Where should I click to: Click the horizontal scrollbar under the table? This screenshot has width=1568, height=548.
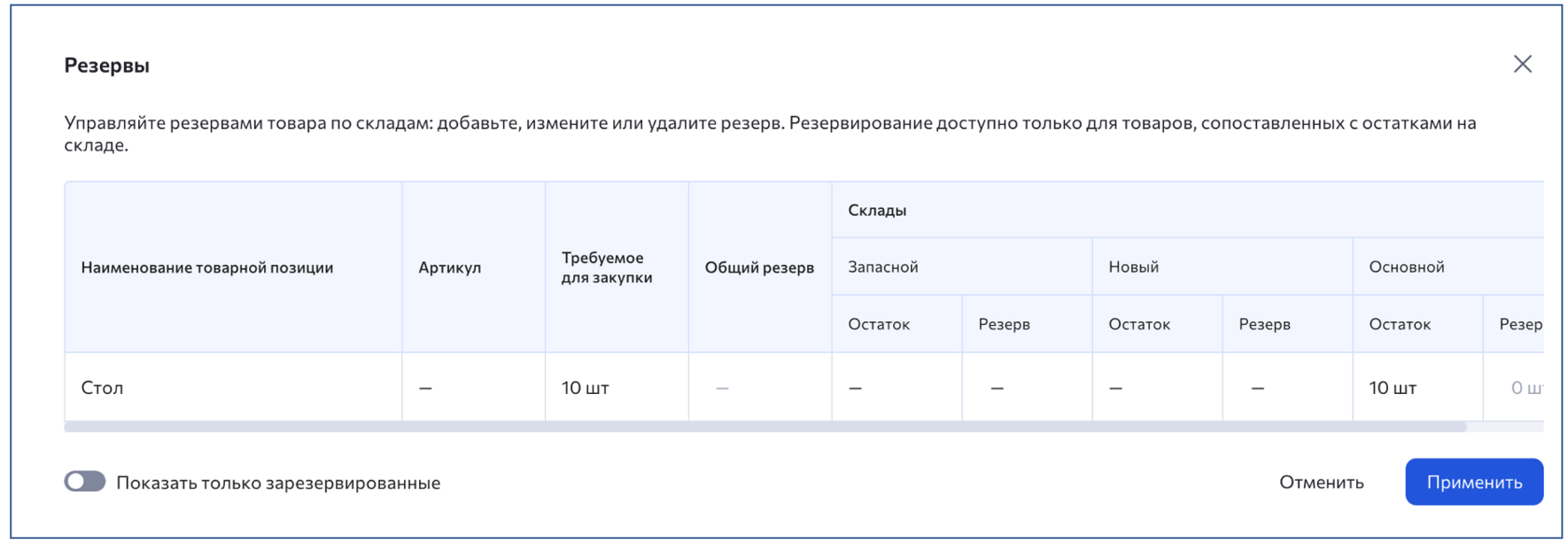point(765,427)
